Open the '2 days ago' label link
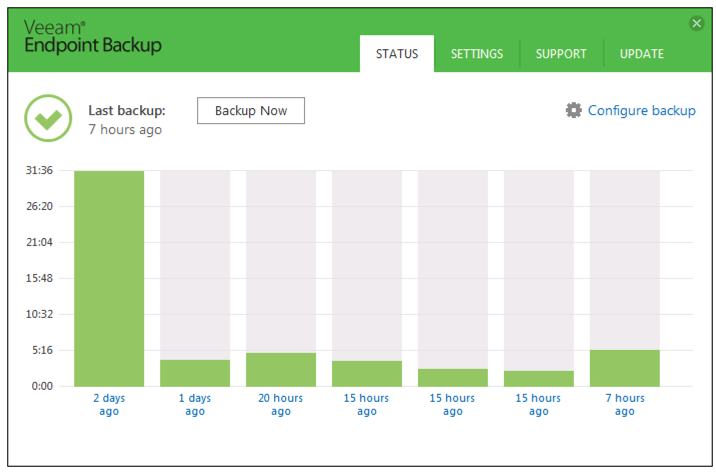 [x=109, y=404]
